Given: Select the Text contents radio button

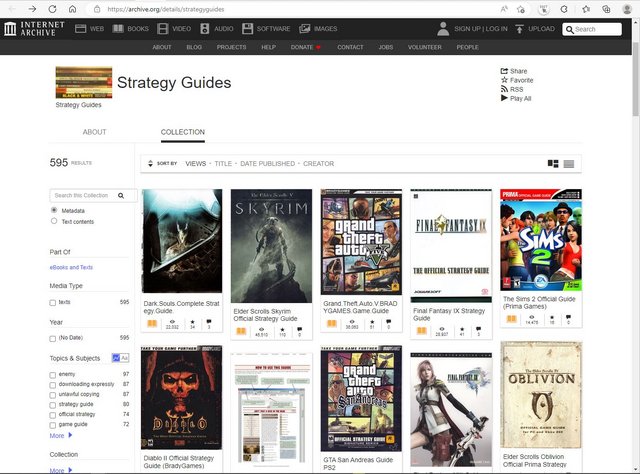Looking at the screenshot, I should [54, 221].
